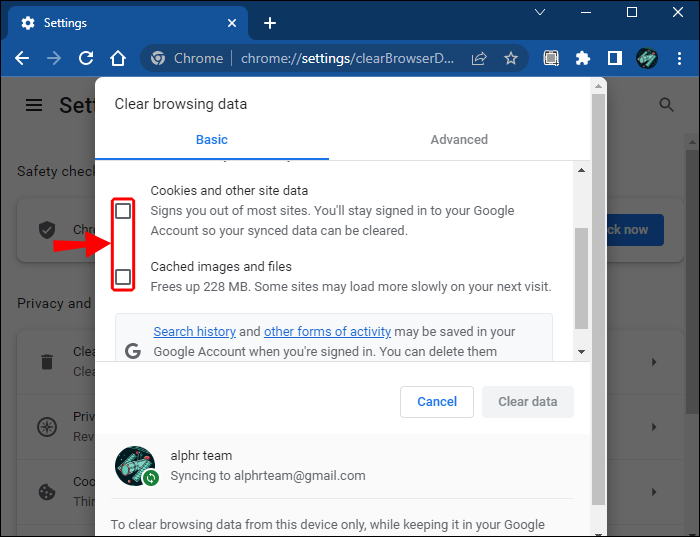Viewport: 700px width, 537px height.
Task: Check Cached images and files
Action: click(x=123, y=277)
